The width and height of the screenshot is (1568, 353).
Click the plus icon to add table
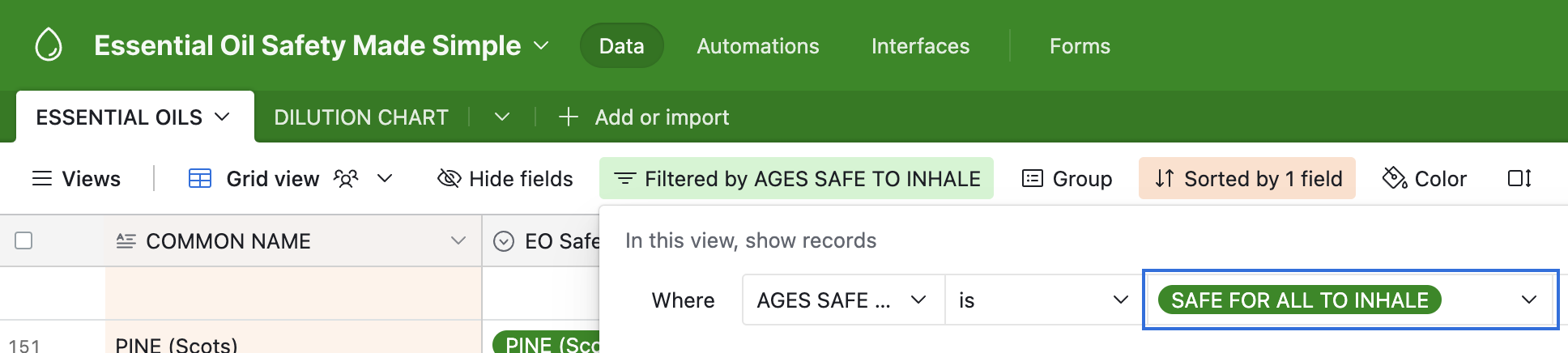coord(569,117)
